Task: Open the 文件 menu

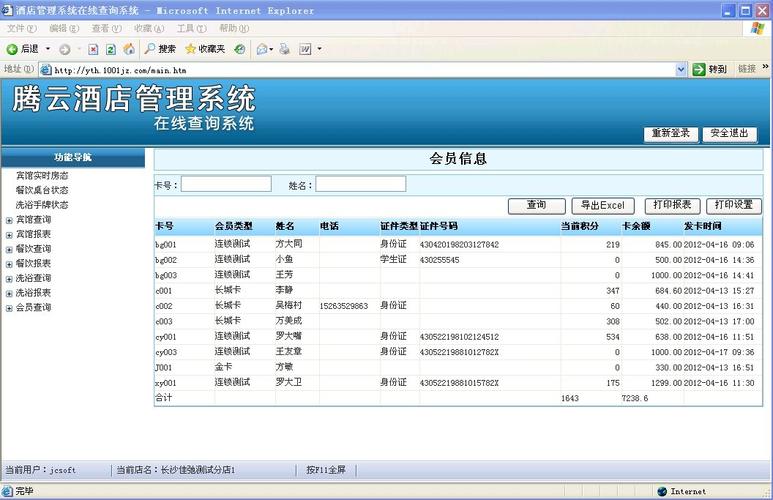Action: coord(22,28)
